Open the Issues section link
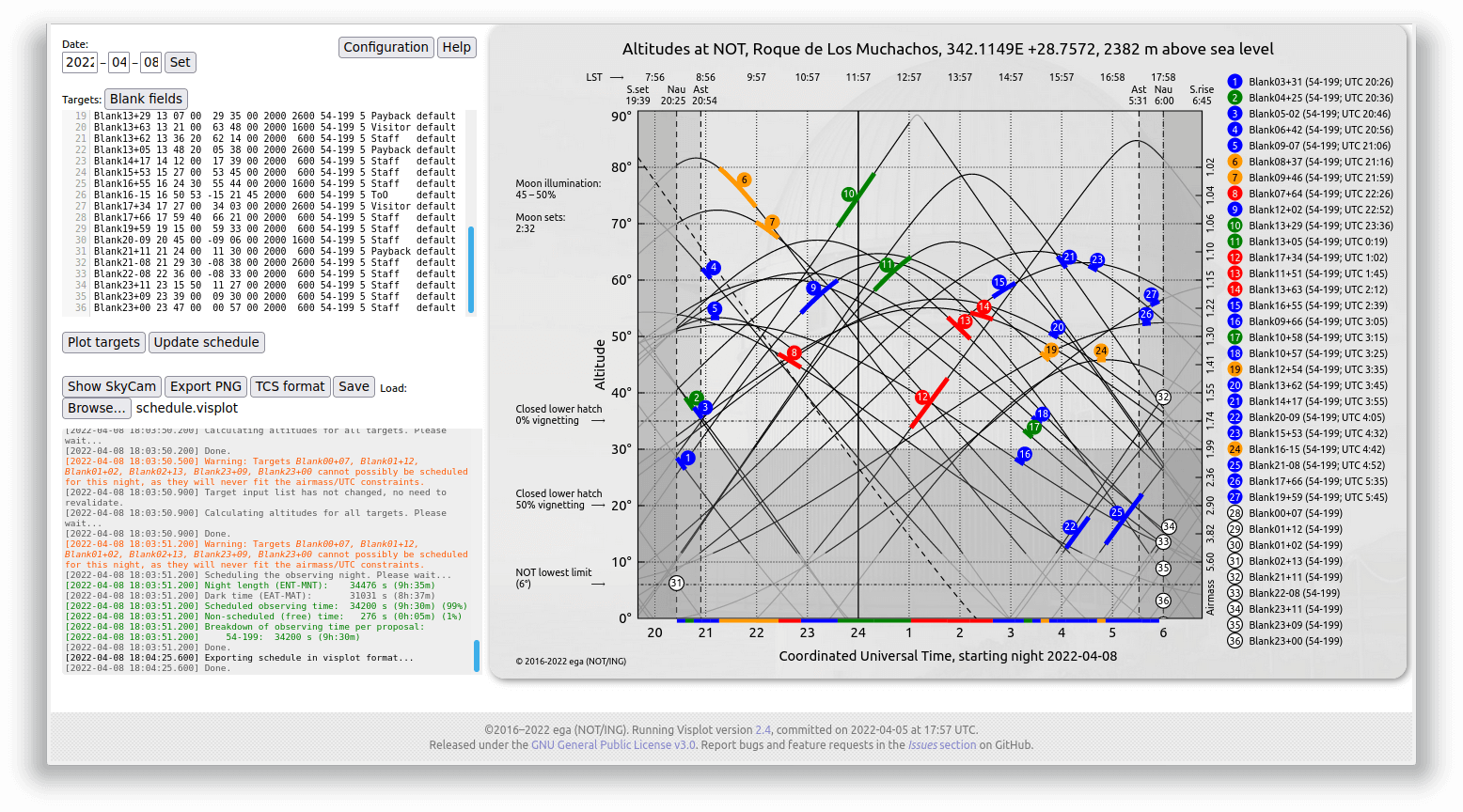 coord(942,744)
